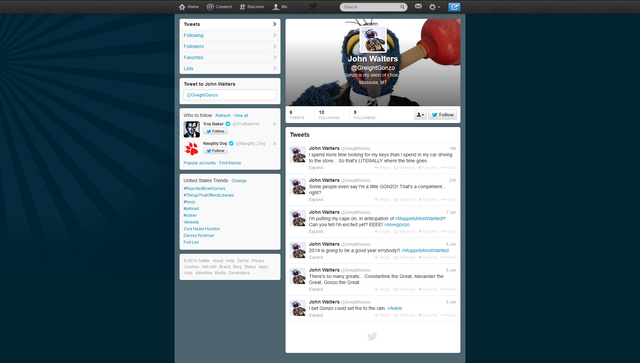Click the Twitter bird logo in the top bar

click(x=313, y=6)
